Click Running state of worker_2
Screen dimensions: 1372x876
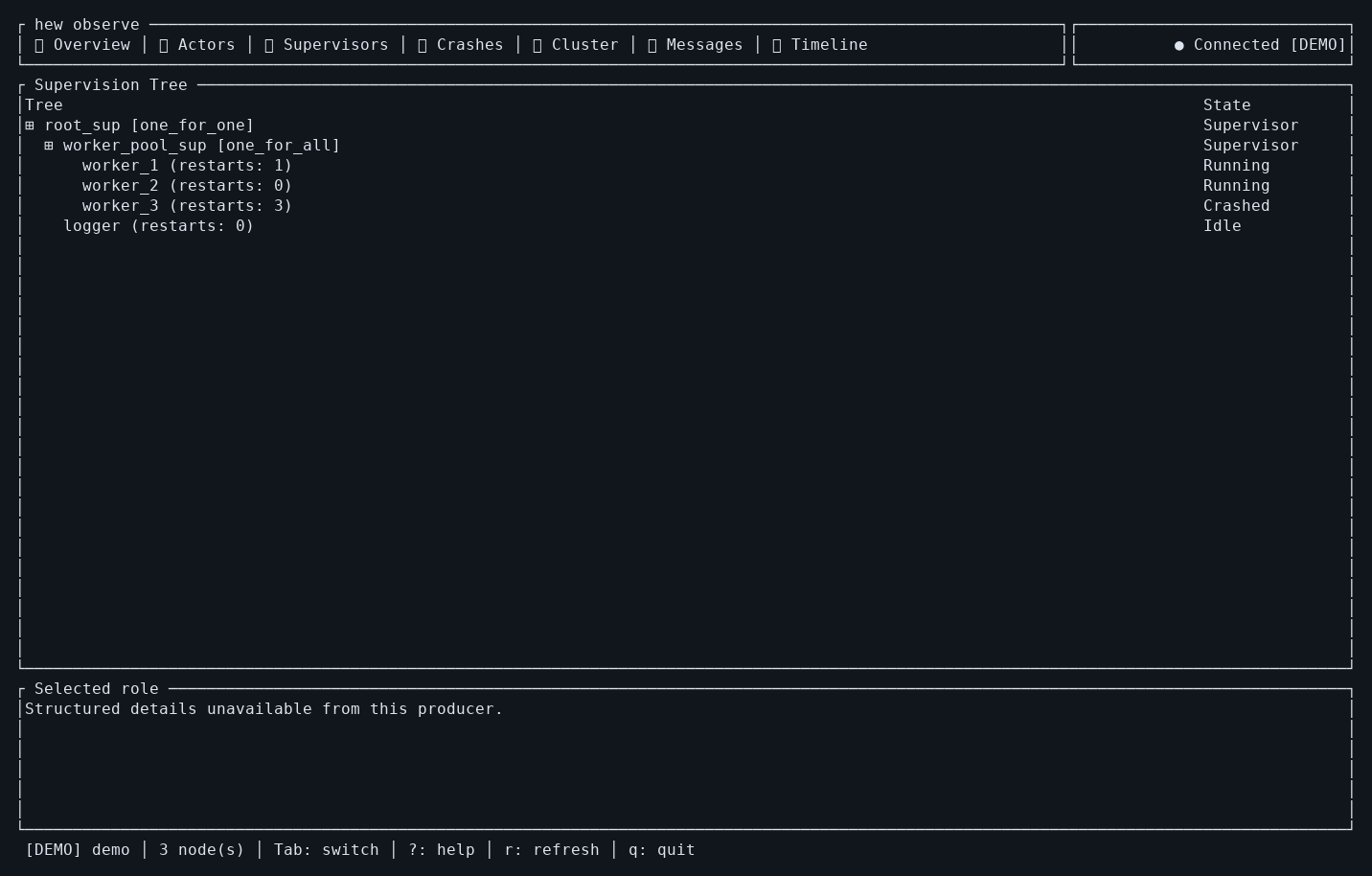[1237, 186]
